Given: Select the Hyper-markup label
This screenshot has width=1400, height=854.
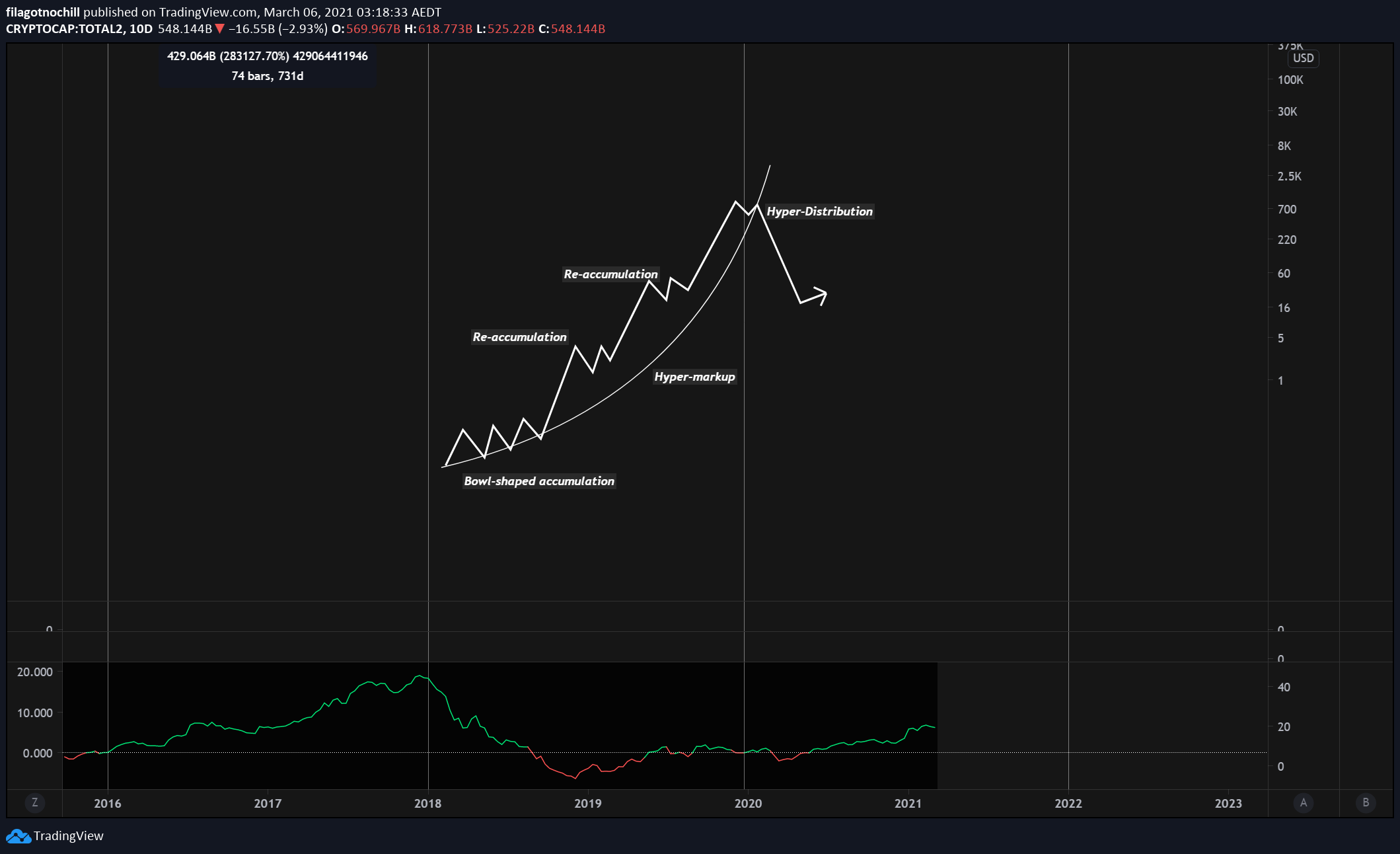Looking at the screenshot, I should pos(694,377).
